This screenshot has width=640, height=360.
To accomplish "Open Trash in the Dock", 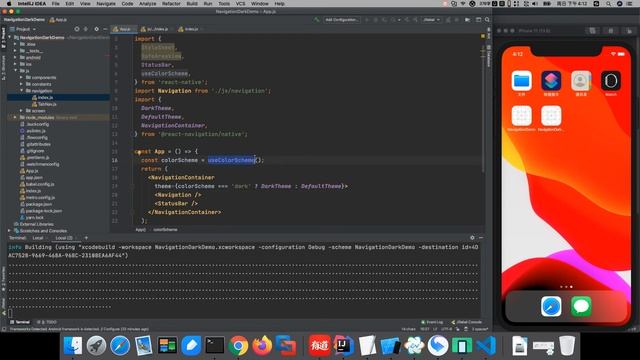I will pyautogui.click(x=567, y=345).
